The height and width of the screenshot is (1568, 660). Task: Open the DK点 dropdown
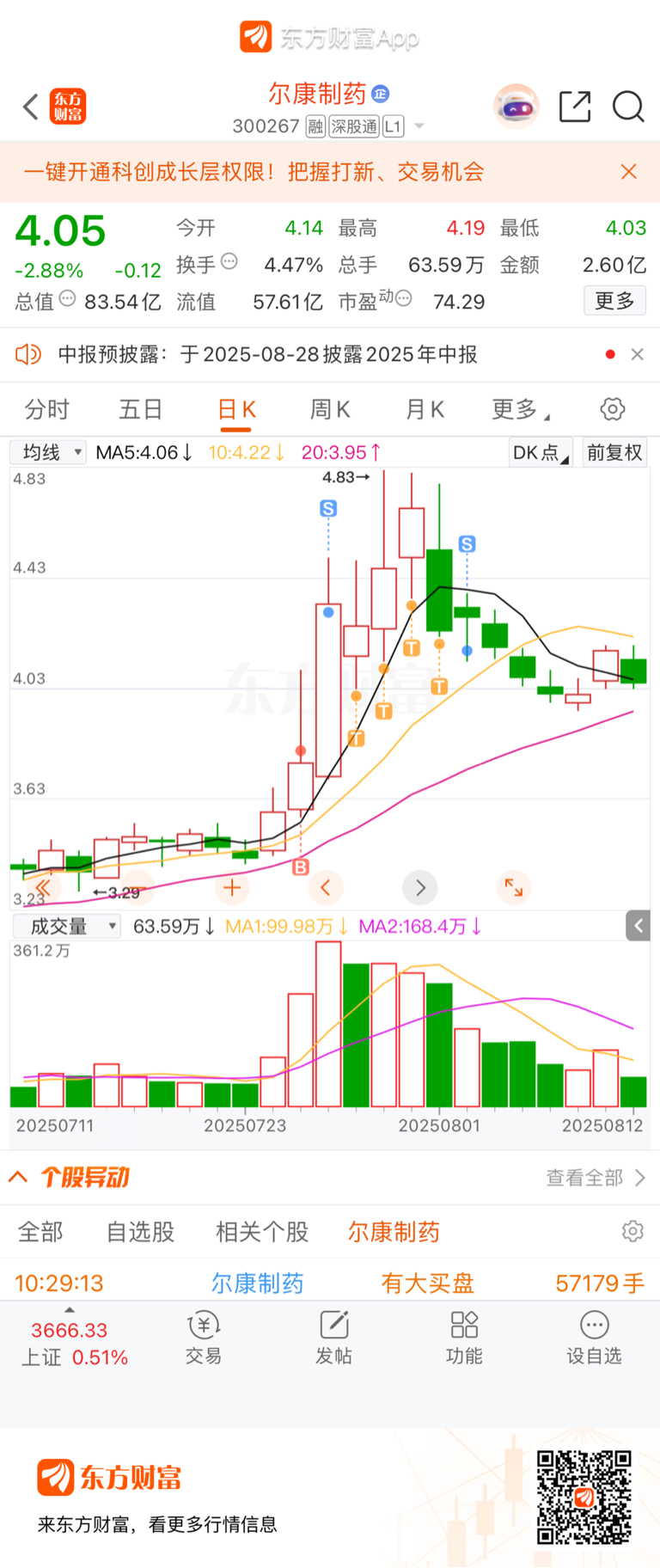[541, 453]
